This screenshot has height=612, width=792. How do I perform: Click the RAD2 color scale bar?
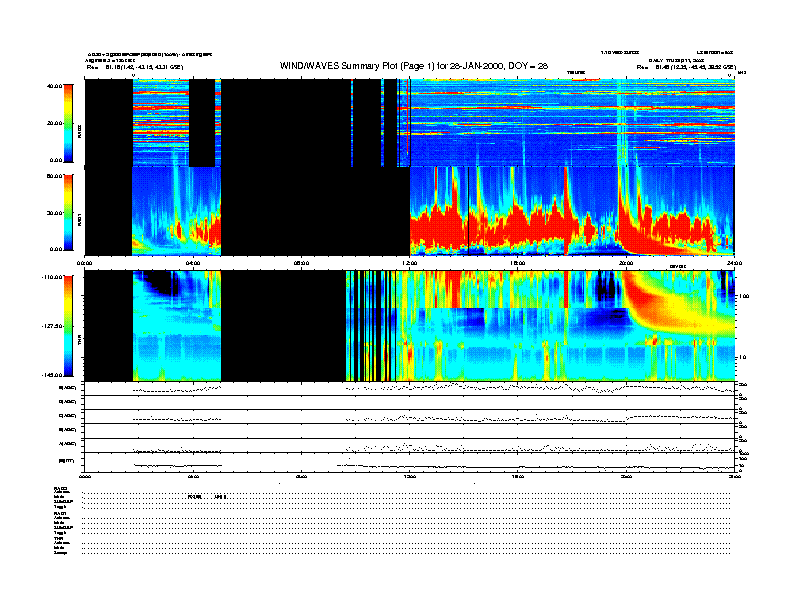point(68,122)
